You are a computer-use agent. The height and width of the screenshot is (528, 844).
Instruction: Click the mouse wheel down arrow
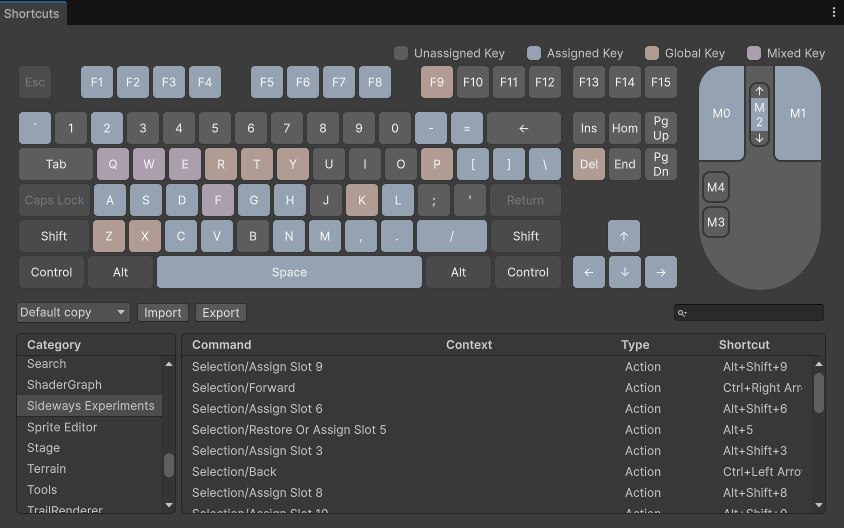759,138
